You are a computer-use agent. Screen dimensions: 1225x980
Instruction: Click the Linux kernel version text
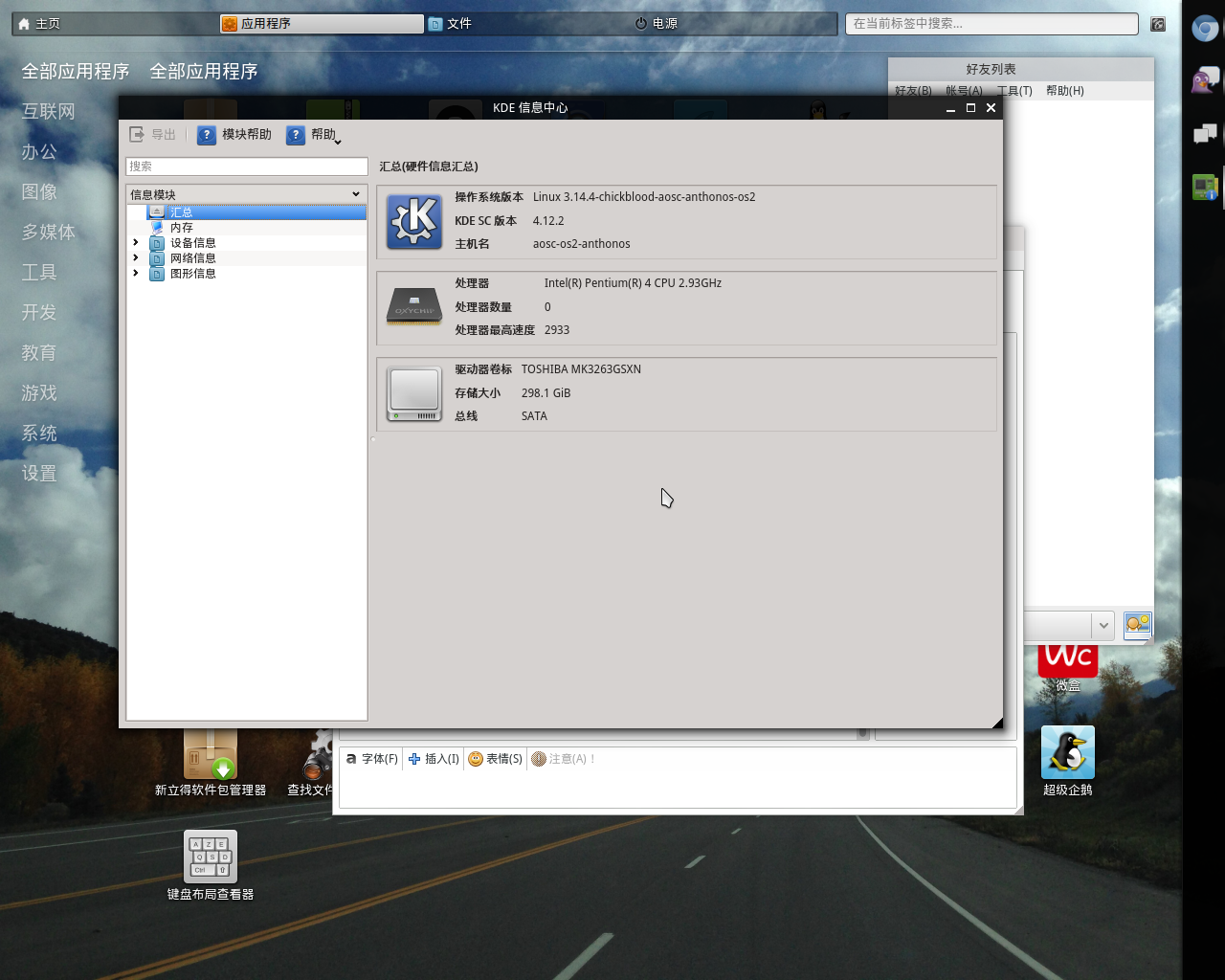point(644,197)
